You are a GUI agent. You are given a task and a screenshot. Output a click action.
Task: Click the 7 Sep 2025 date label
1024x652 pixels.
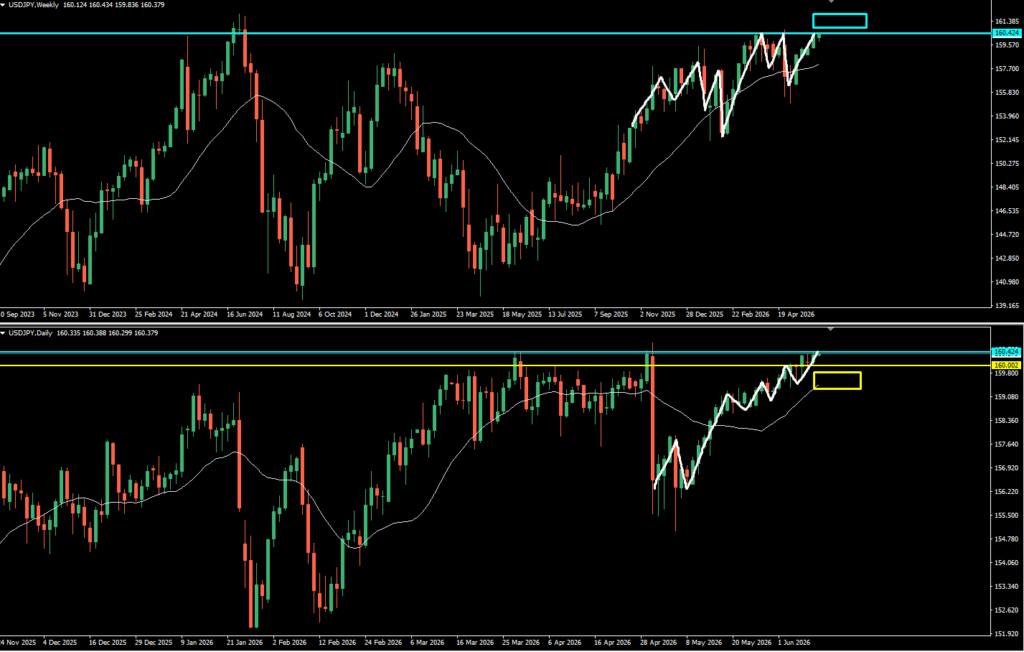[611, 314]
